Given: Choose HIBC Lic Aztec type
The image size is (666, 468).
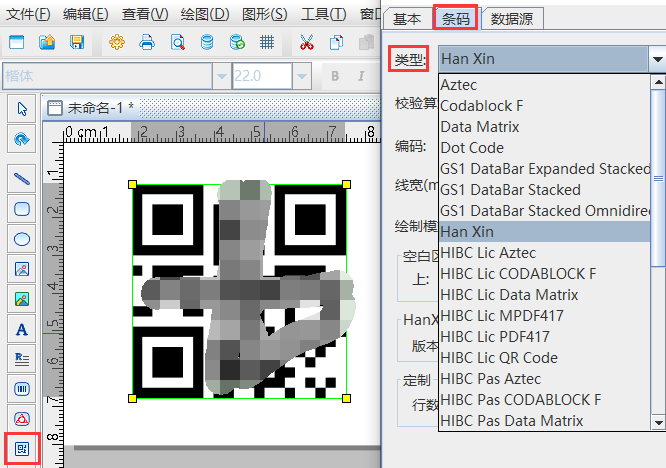Looking at the screenshot, I should coord(545,253).
